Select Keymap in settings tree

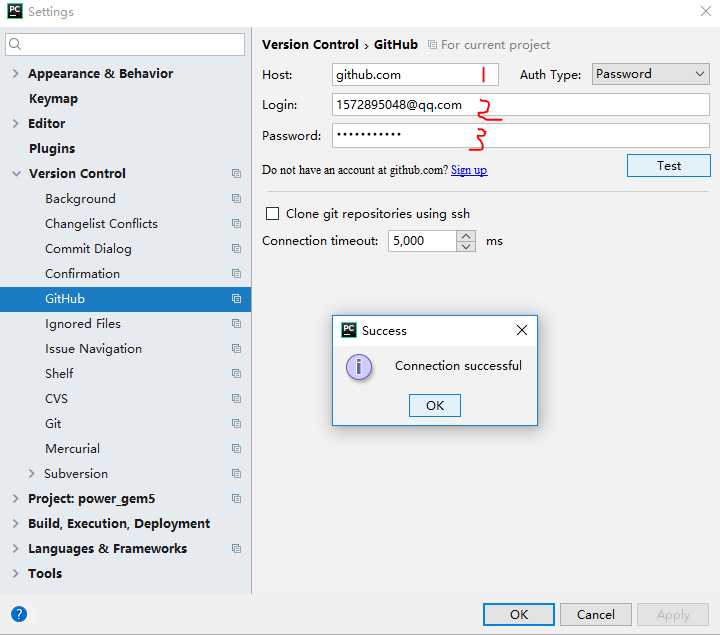tap(53, 99)
